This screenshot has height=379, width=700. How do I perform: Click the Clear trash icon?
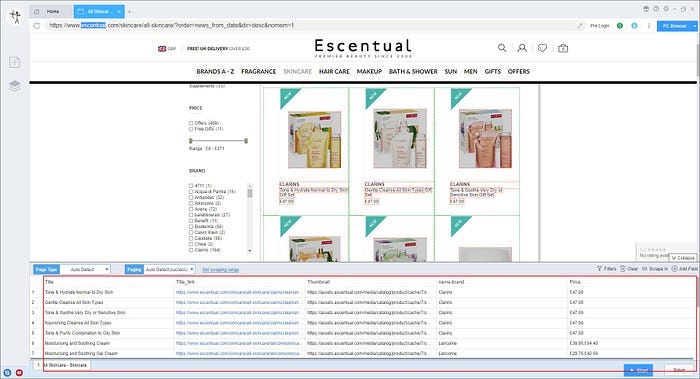[x=623, y=269]
